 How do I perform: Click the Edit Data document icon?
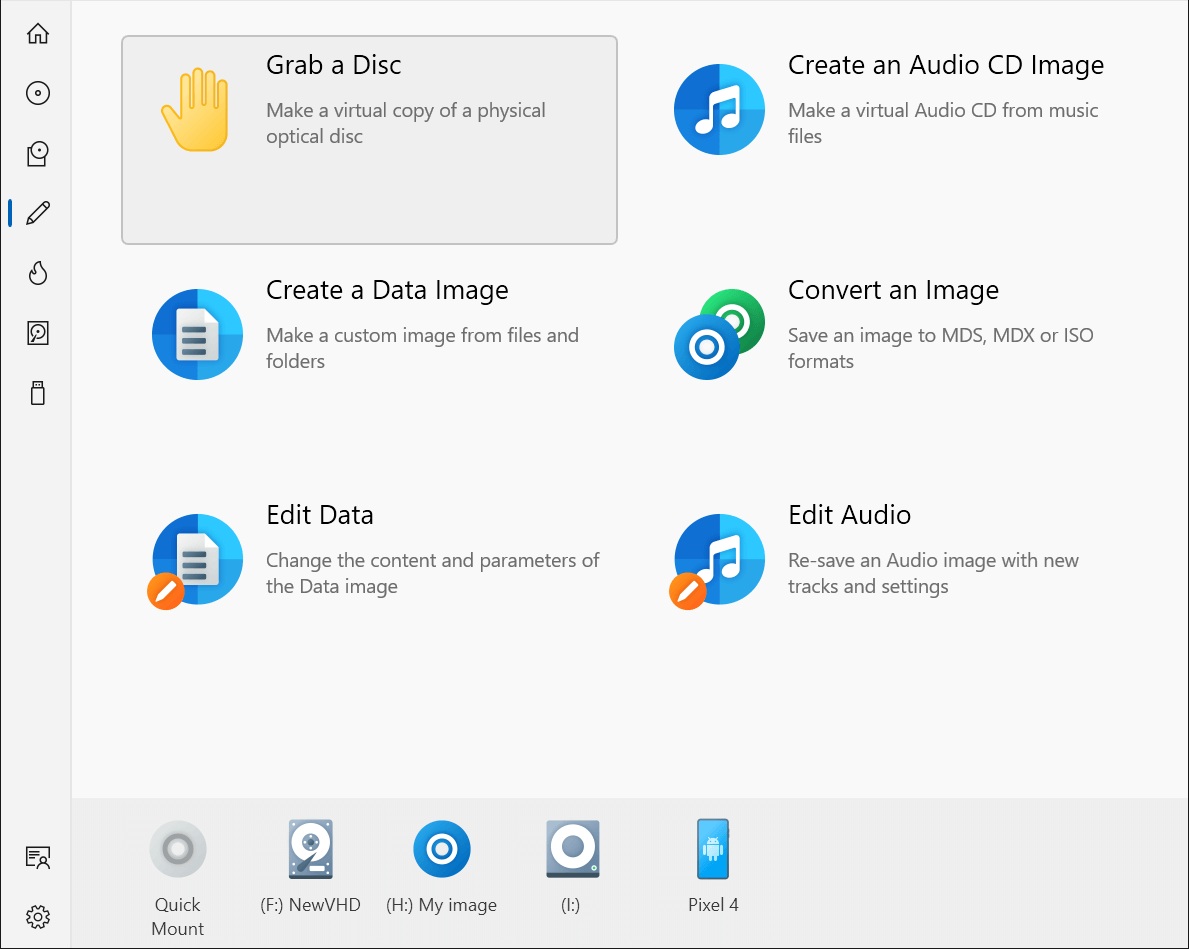pos(196,561)
